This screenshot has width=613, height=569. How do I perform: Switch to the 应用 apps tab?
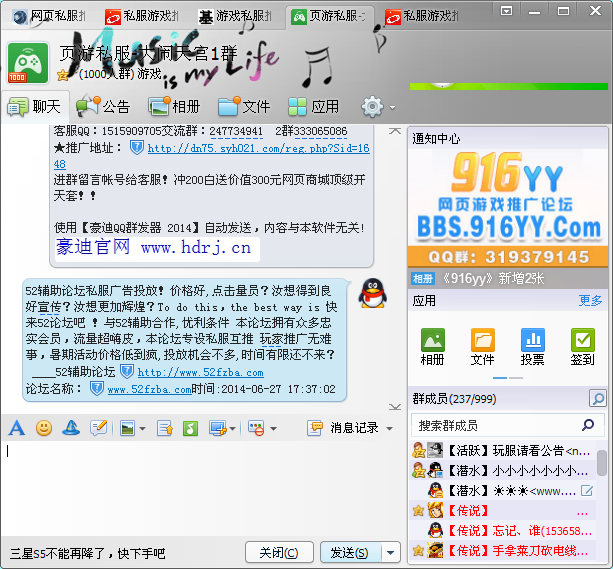click(x=314, y=106)
